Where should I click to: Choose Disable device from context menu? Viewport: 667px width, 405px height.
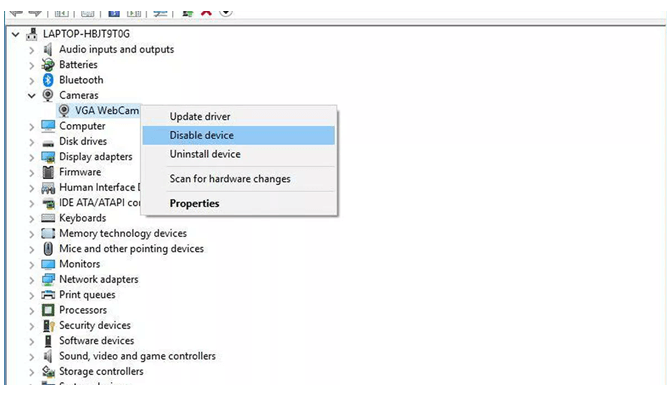(x=239, y=135)
